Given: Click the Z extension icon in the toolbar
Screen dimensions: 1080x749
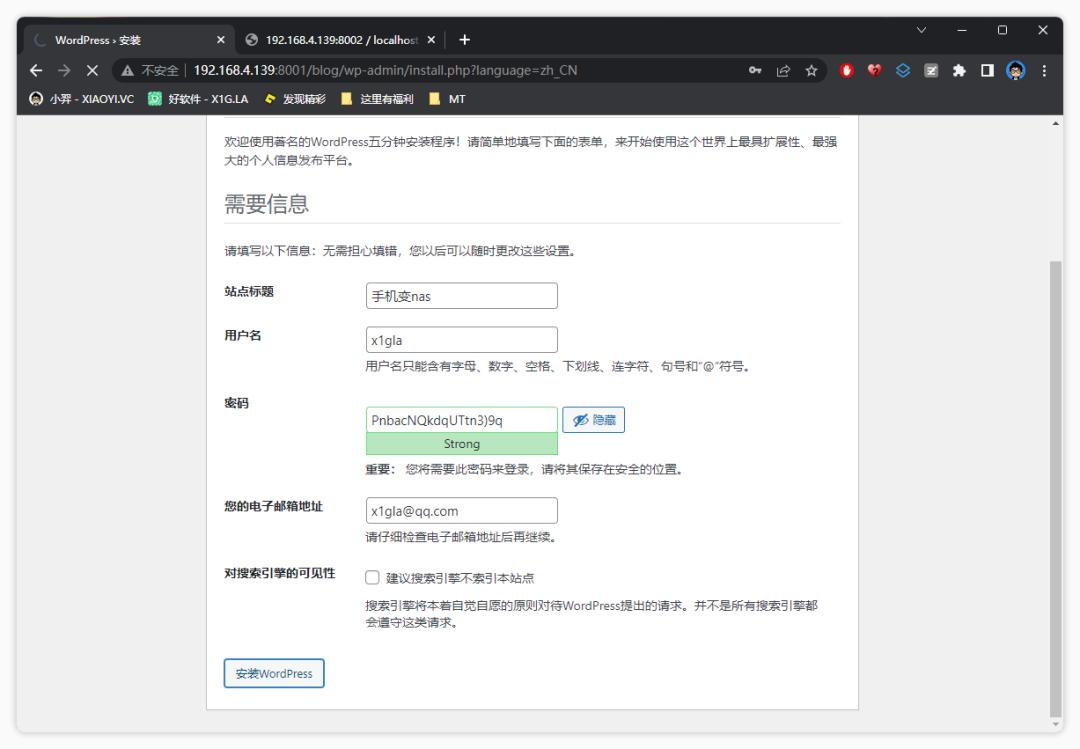Looking at the screenshot, I should coord(931,70).
